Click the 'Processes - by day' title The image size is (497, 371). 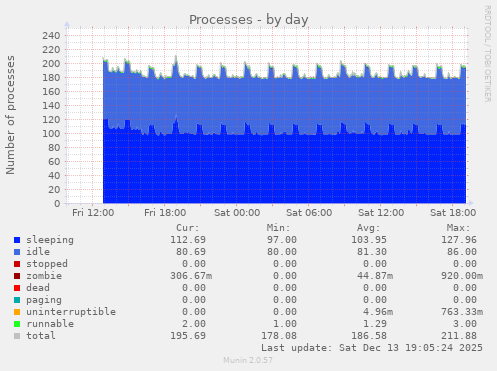[249, 20]
